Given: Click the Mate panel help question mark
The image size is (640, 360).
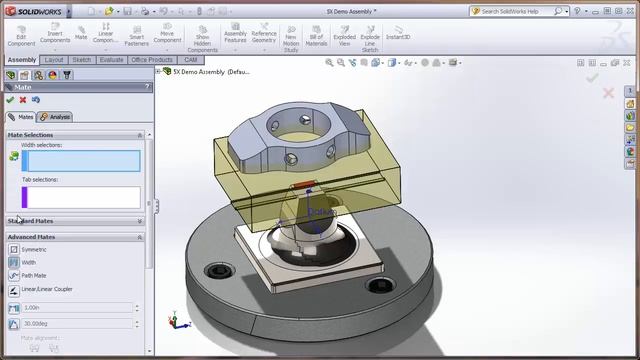Looking at the screenshot, I should point(147,87).
